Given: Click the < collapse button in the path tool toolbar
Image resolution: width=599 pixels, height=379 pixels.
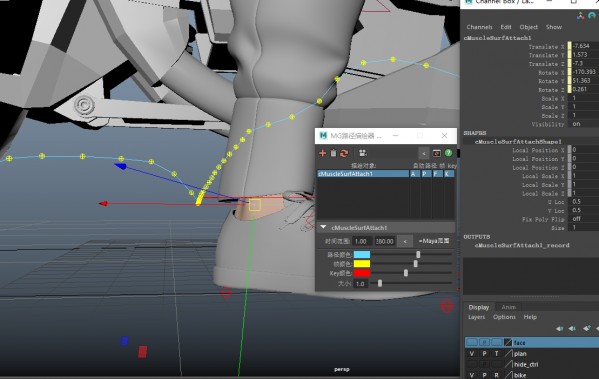Looking at the screenshot, I should point(424,153).
